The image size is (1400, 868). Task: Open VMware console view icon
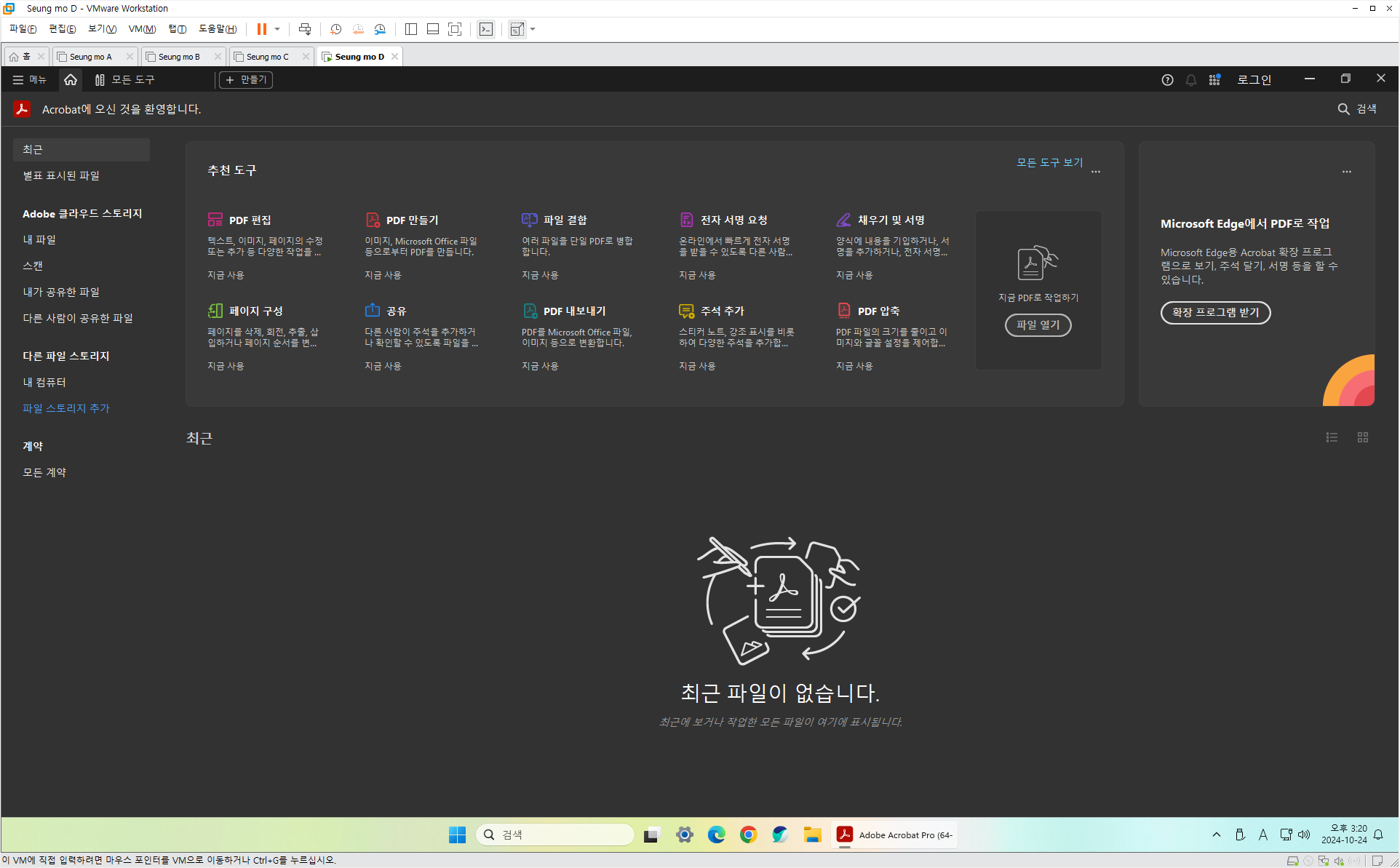click(x=486, y=29)
